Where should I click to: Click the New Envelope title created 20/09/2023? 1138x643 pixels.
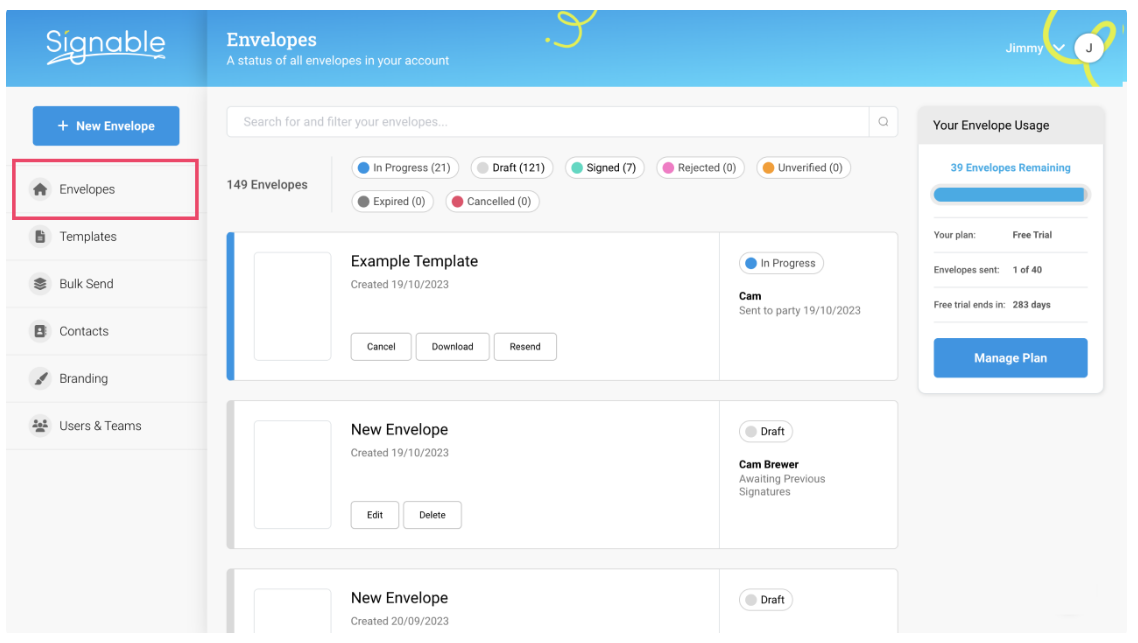coord(399,598)
